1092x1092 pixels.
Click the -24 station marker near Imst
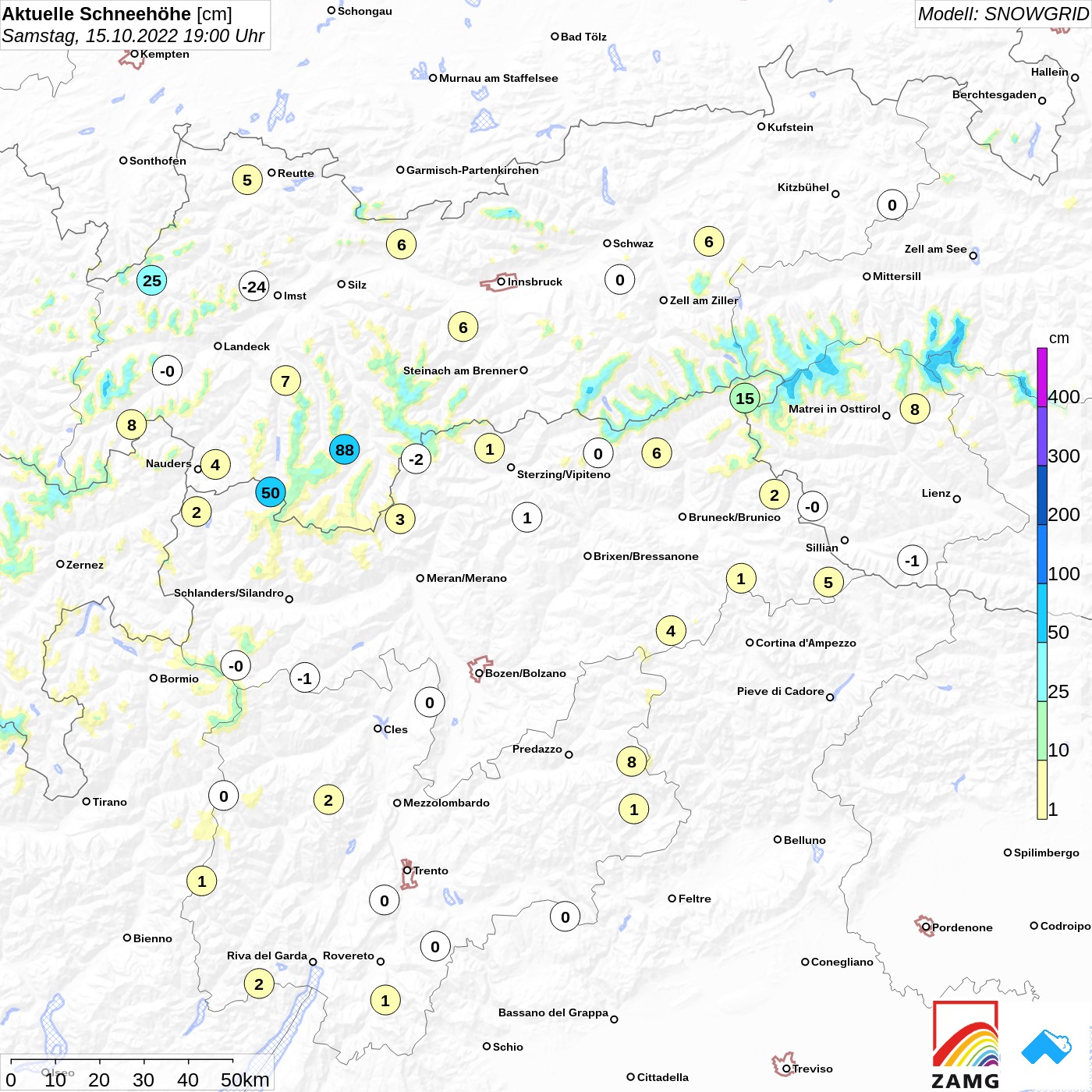coord(253,286)
